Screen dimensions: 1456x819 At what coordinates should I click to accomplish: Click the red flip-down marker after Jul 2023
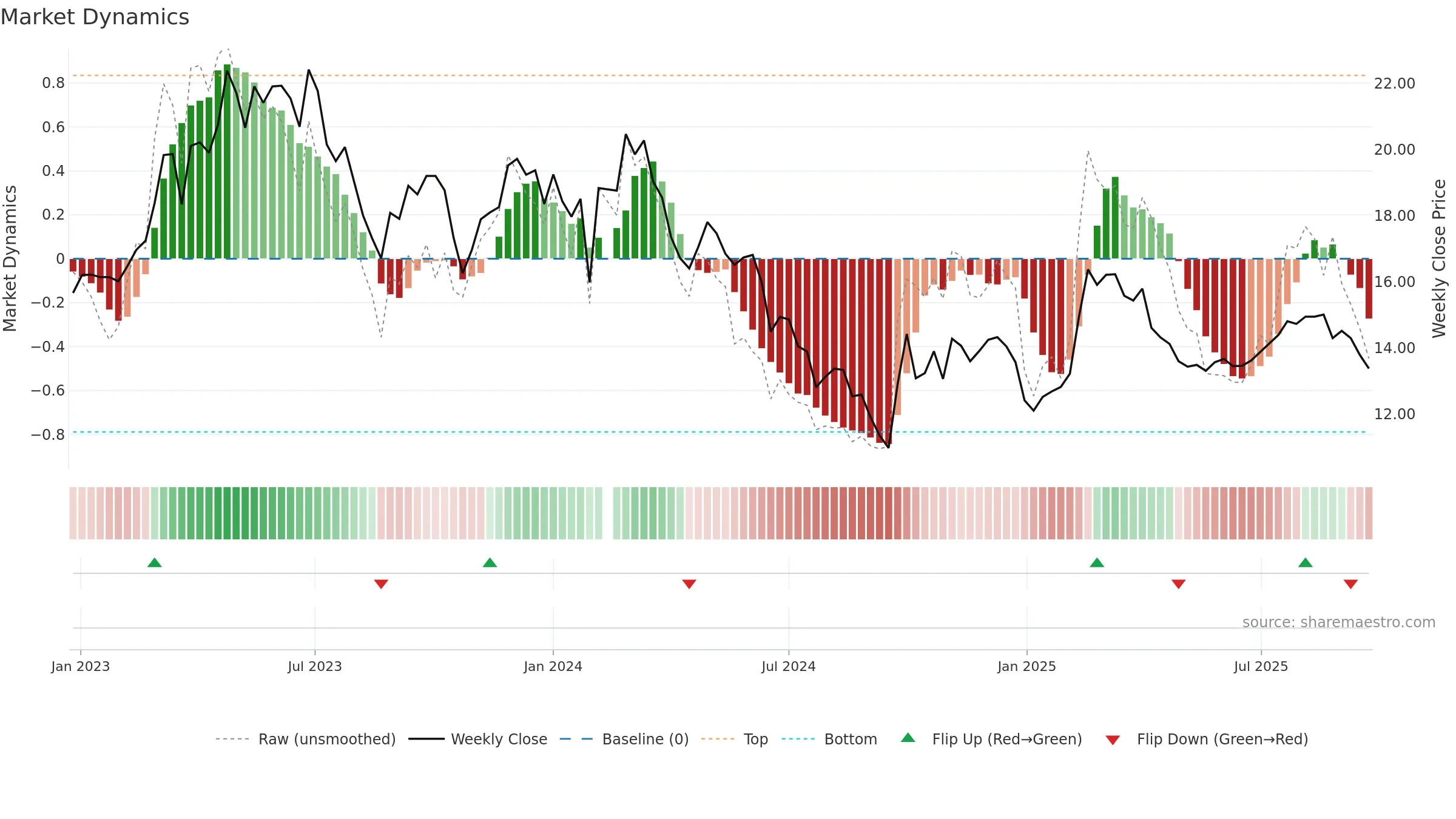coord(381,584)
